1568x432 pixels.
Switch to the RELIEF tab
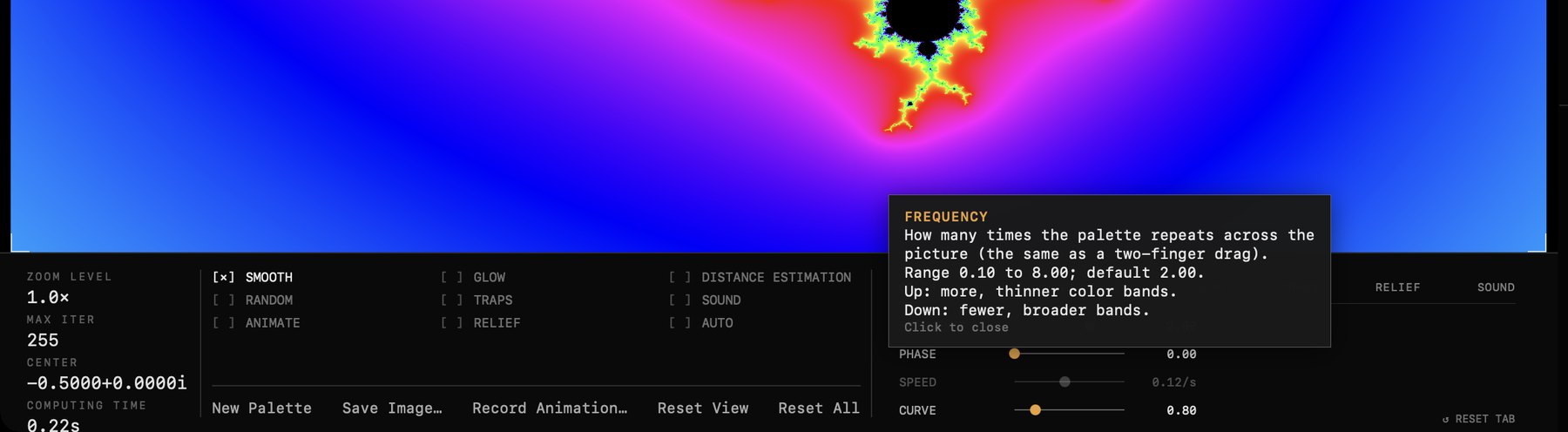1397,287
